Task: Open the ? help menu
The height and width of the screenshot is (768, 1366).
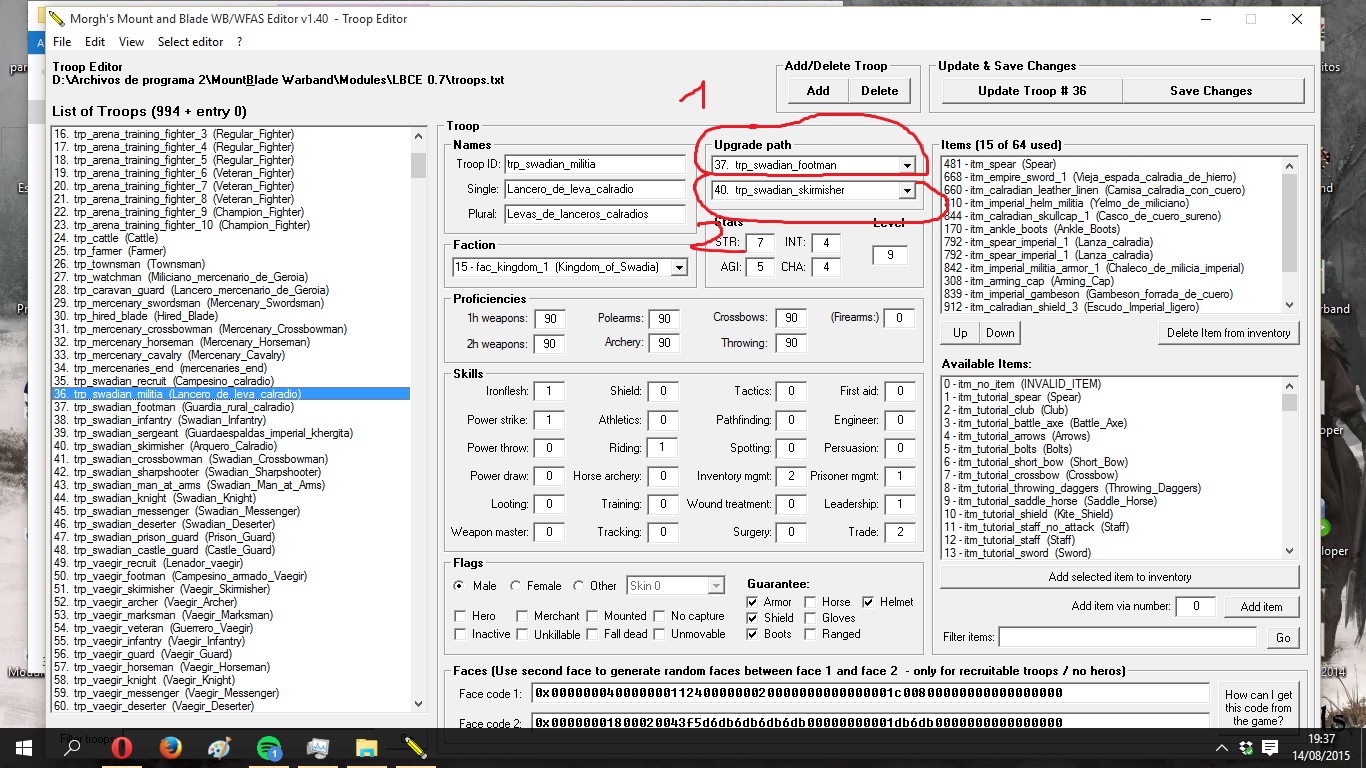Action: tap(239, 42)
